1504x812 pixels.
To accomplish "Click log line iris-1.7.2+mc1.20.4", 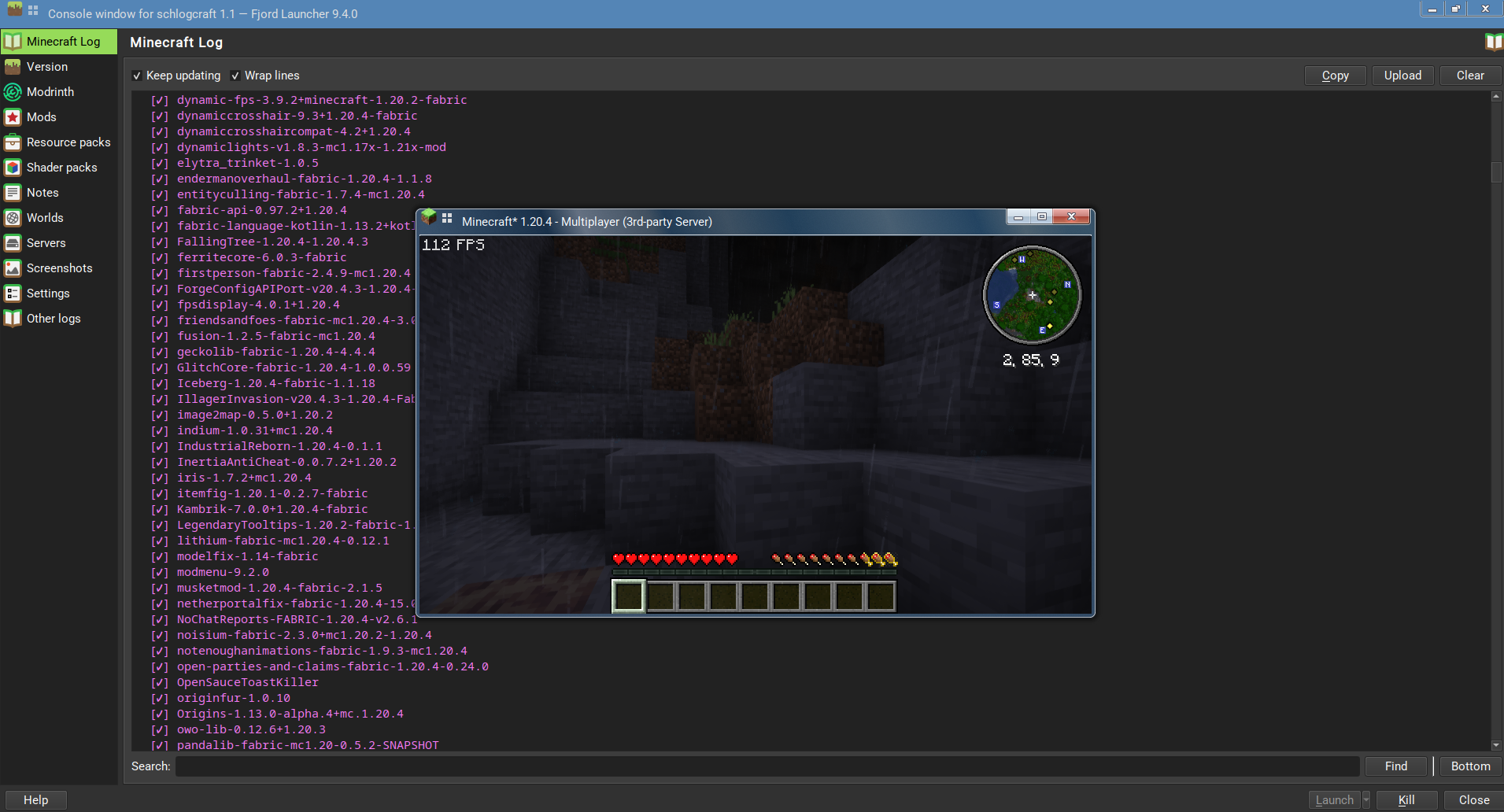I will (x=244, y=478).
